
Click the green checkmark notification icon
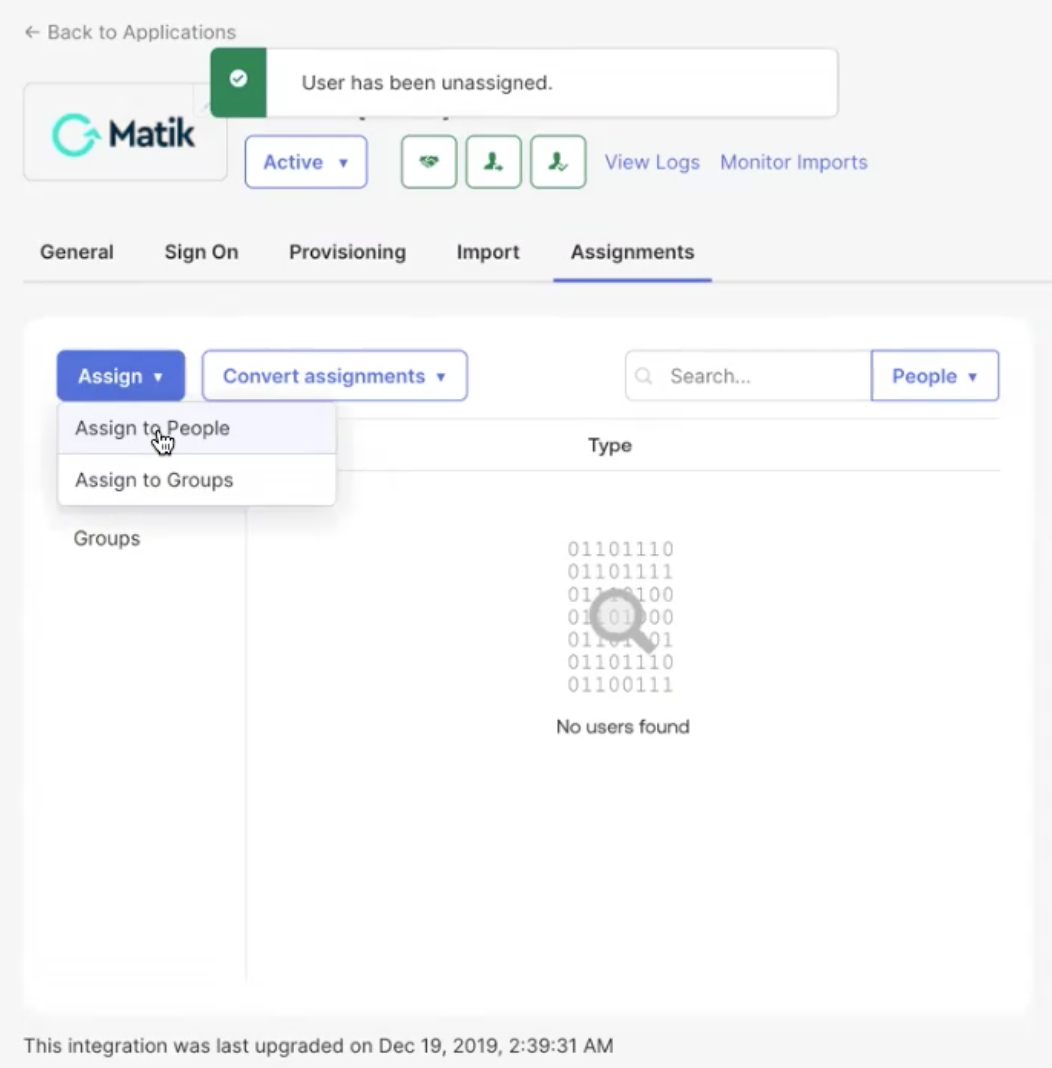[238, 81]
